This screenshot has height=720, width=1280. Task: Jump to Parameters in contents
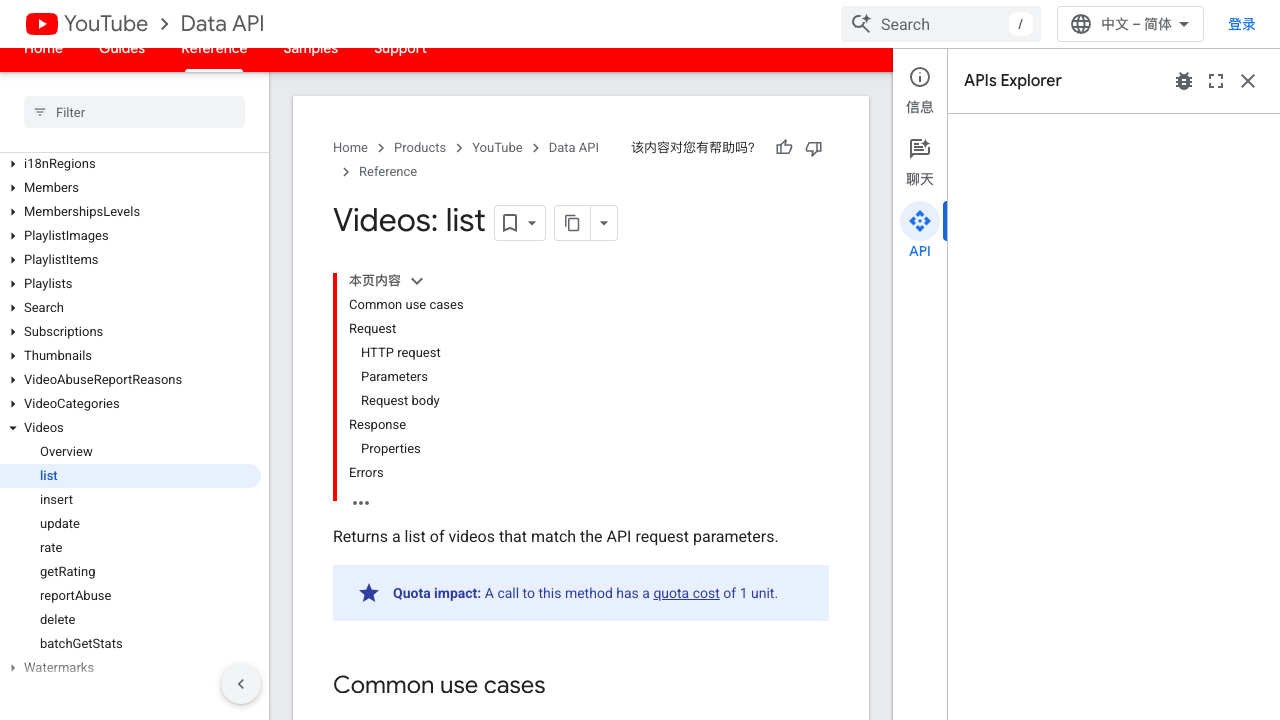click(x=394, y=377)
